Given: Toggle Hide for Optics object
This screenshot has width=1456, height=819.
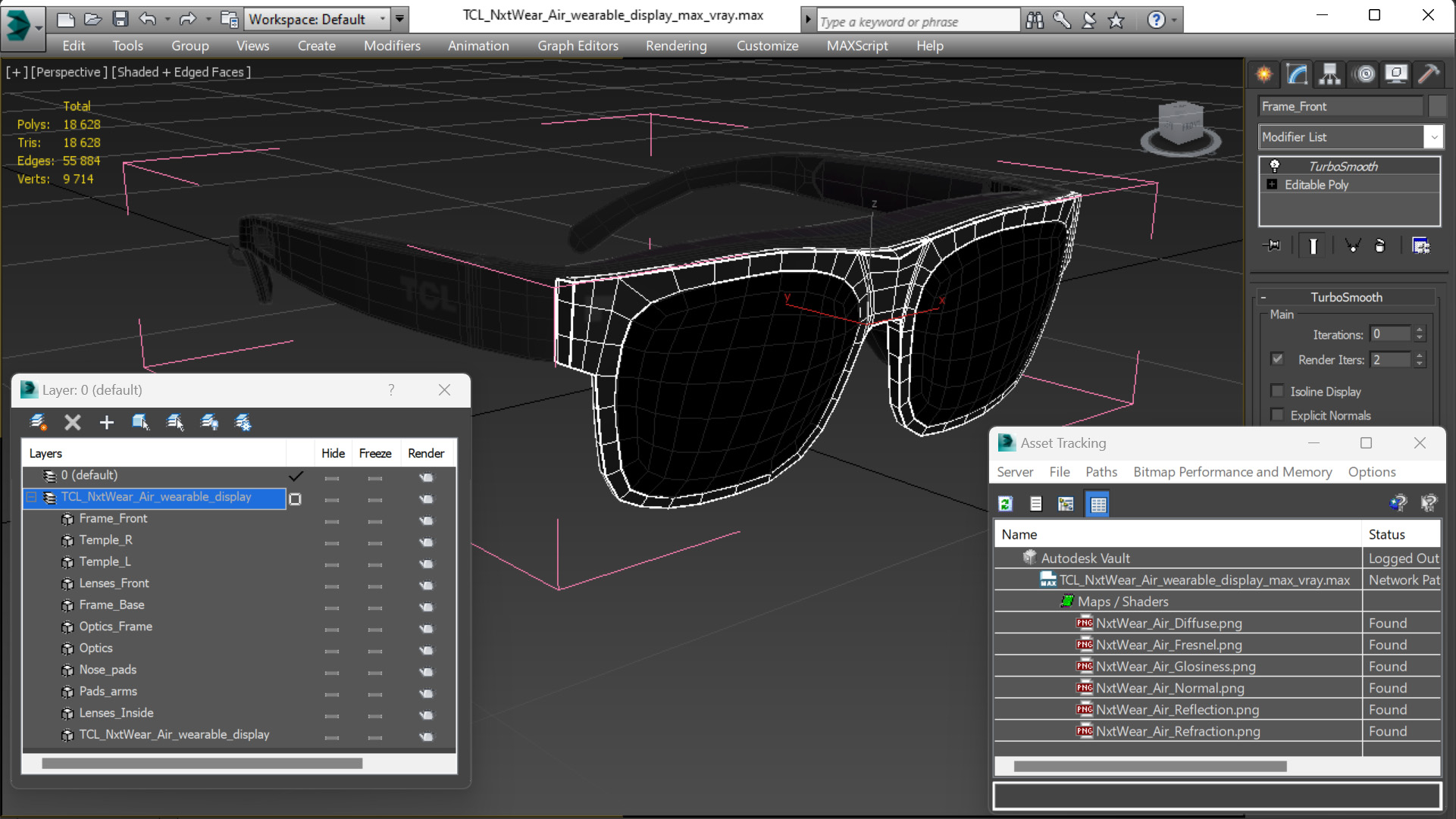Looking at the screenshot, I should [x=332, y=650].
